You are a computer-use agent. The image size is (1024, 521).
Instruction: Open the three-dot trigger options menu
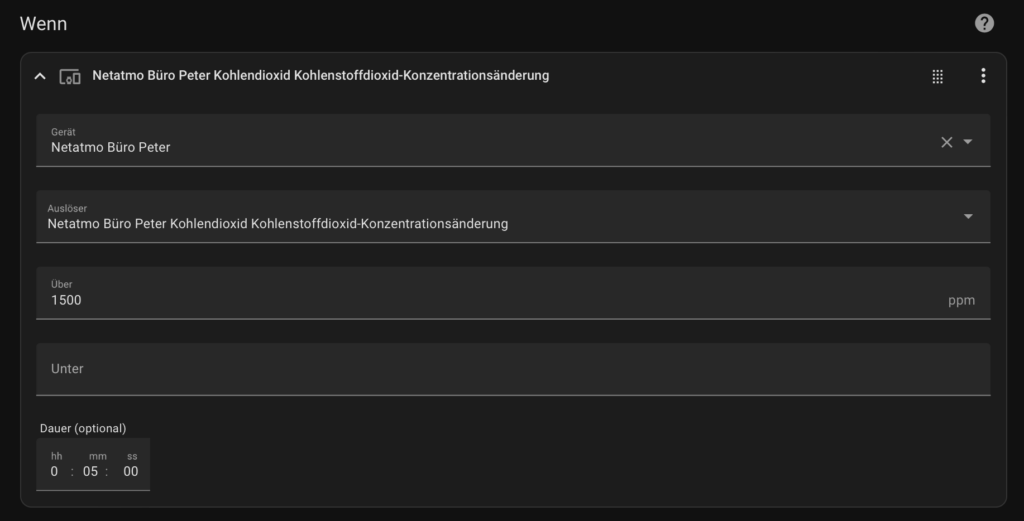pyautogui.click(x=983, y=76)
